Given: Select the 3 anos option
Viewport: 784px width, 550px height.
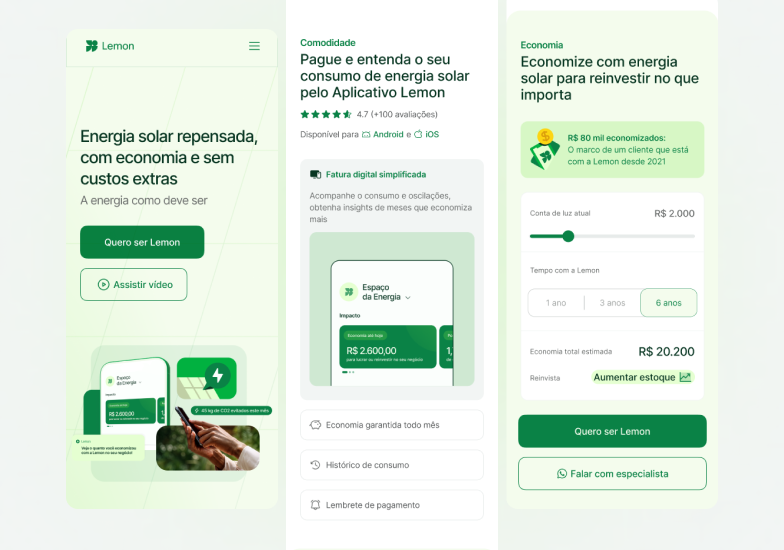Looking at the screenshot, I should click(612, 302).
